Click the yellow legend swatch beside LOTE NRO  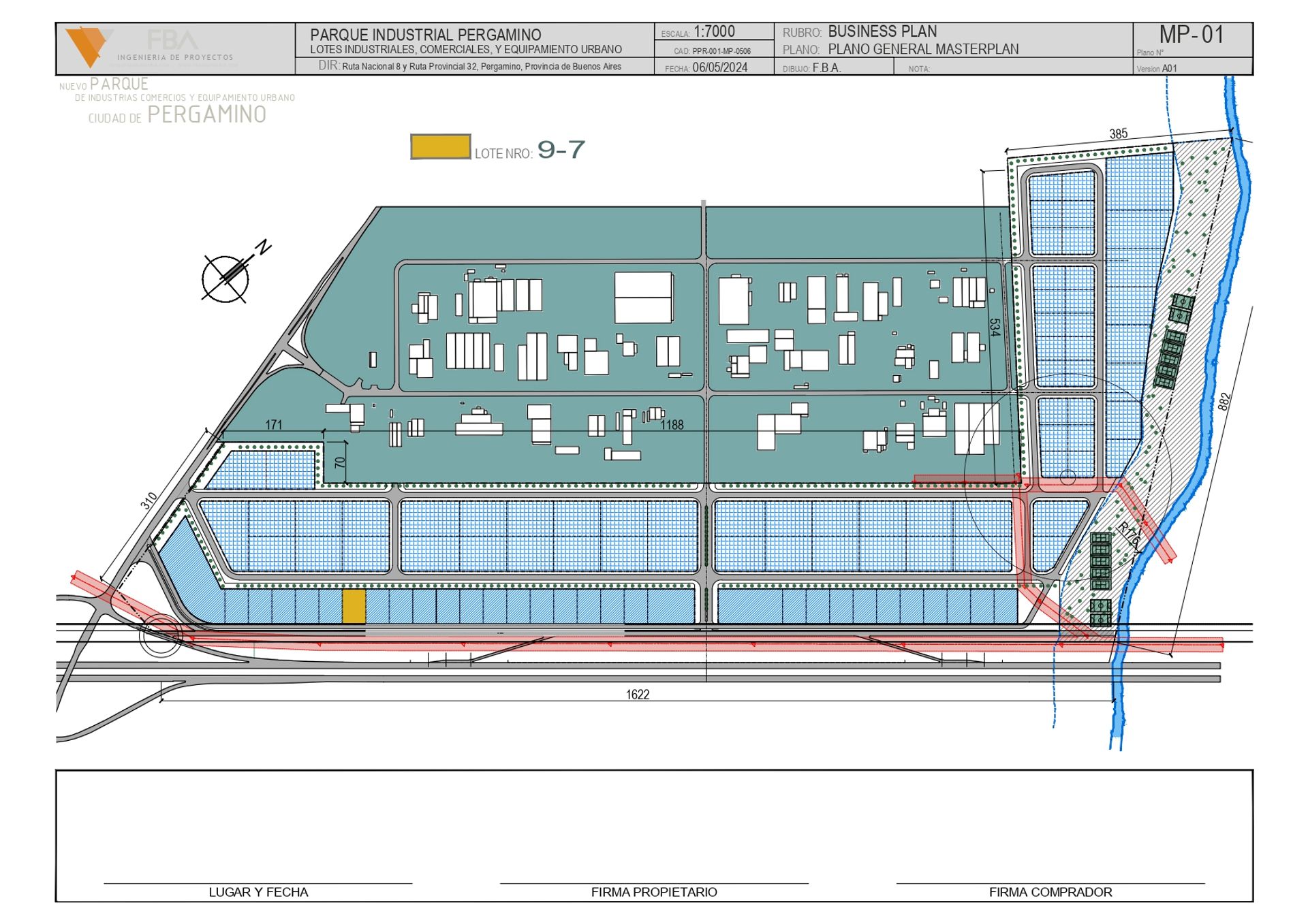[440, 147]
